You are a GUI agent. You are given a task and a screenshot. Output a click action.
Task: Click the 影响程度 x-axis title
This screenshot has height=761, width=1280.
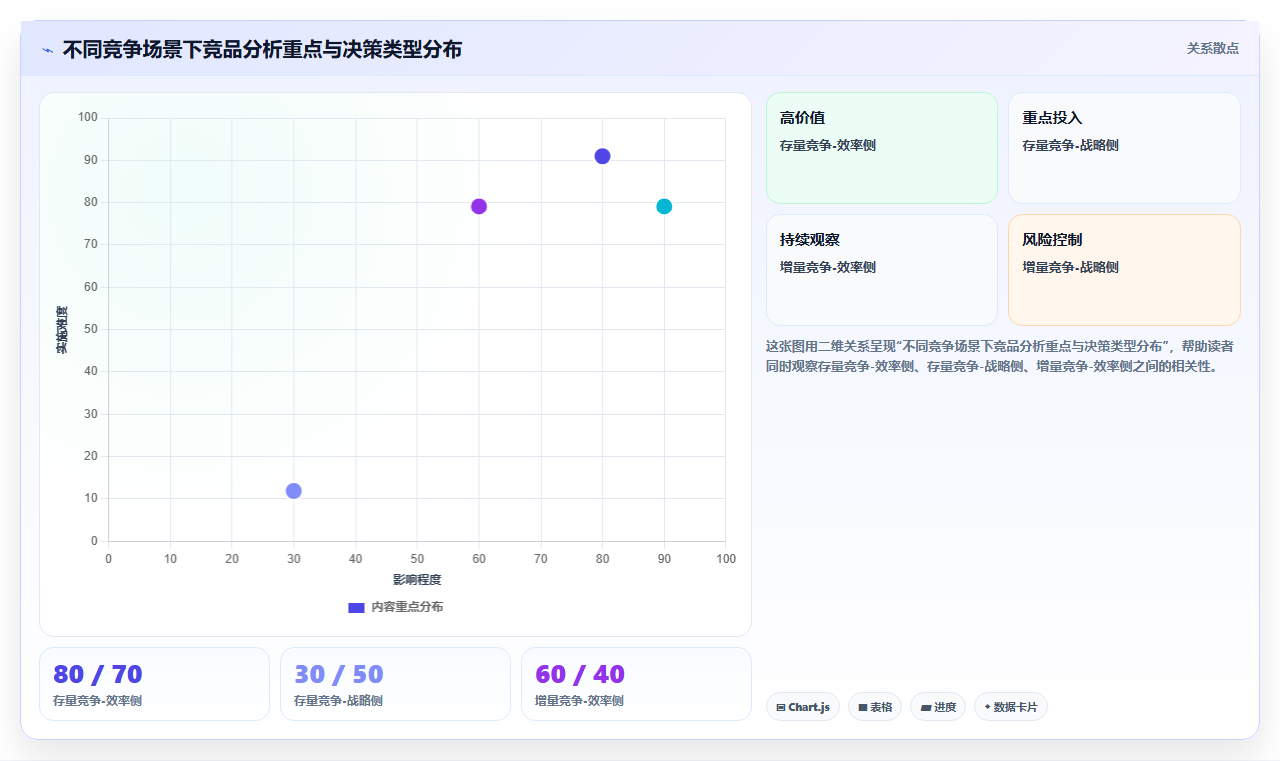pyautogui.click(x=417, y=579)
